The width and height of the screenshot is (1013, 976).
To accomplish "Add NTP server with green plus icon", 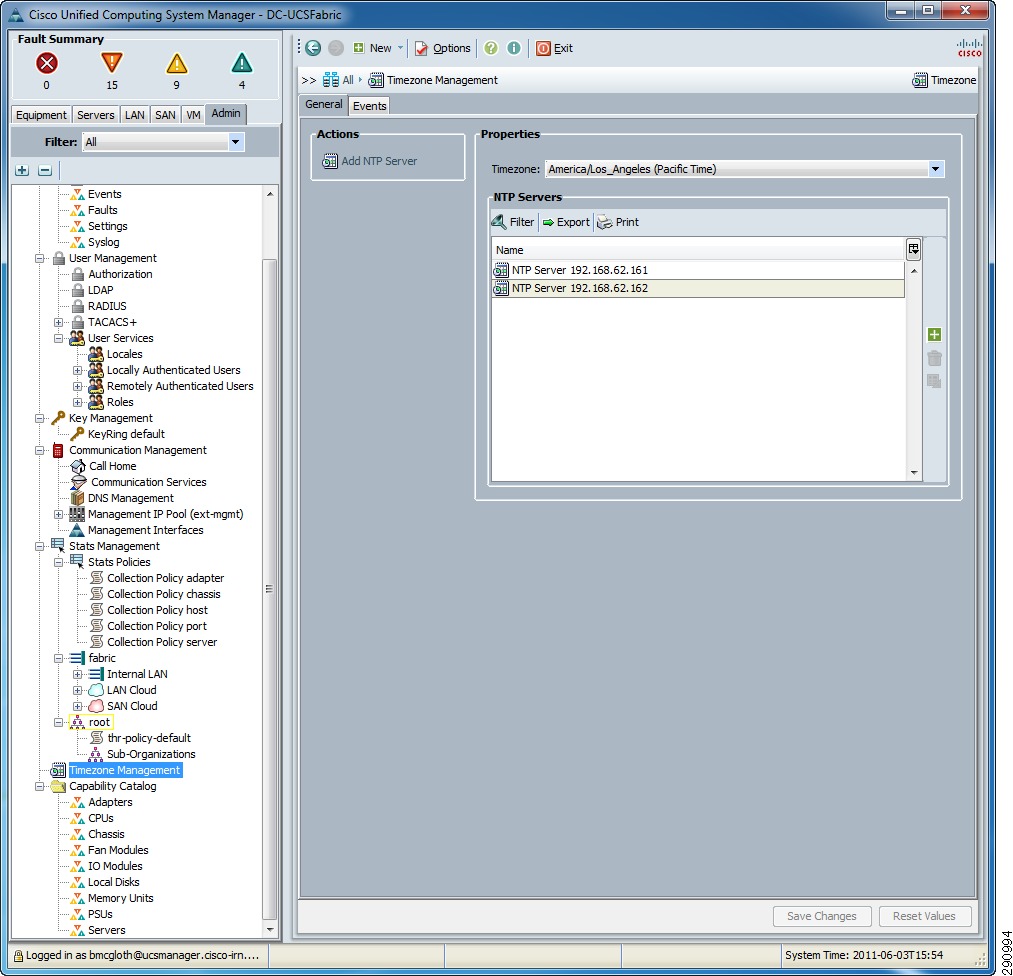I will point(934,335).
